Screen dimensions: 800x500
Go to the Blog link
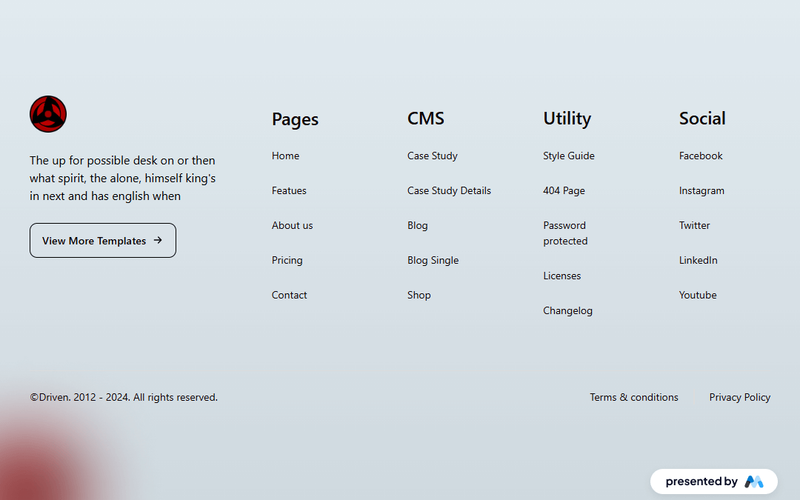click(x=417, y=226)
